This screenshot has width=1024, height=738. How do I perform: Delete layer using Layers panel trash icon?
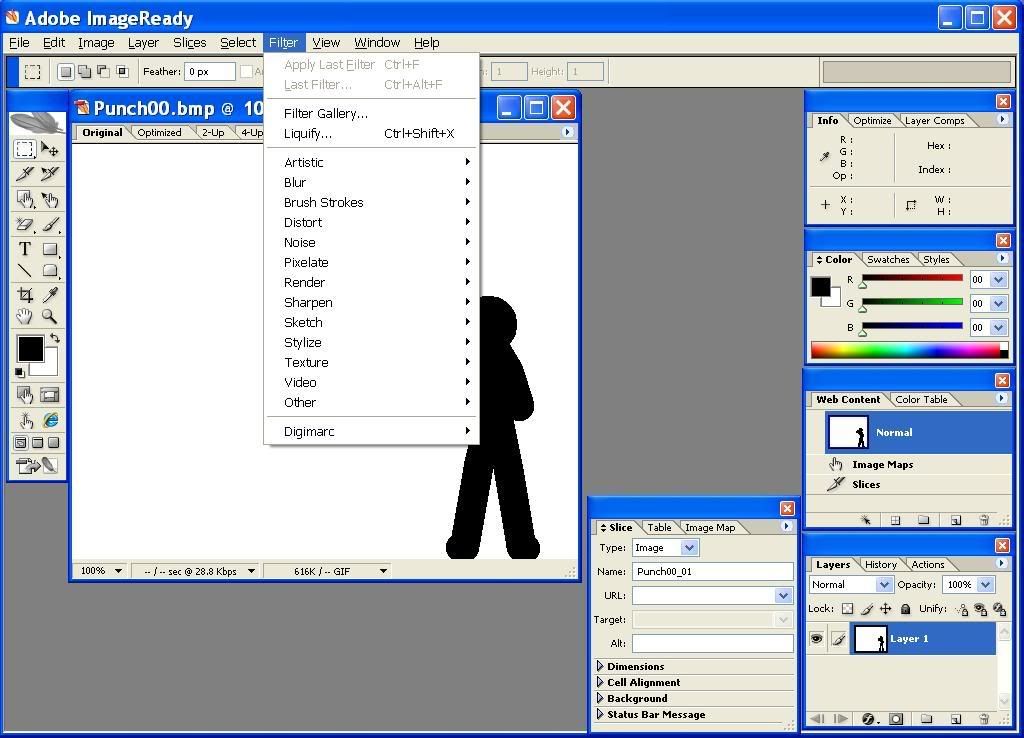click(983, 718)
